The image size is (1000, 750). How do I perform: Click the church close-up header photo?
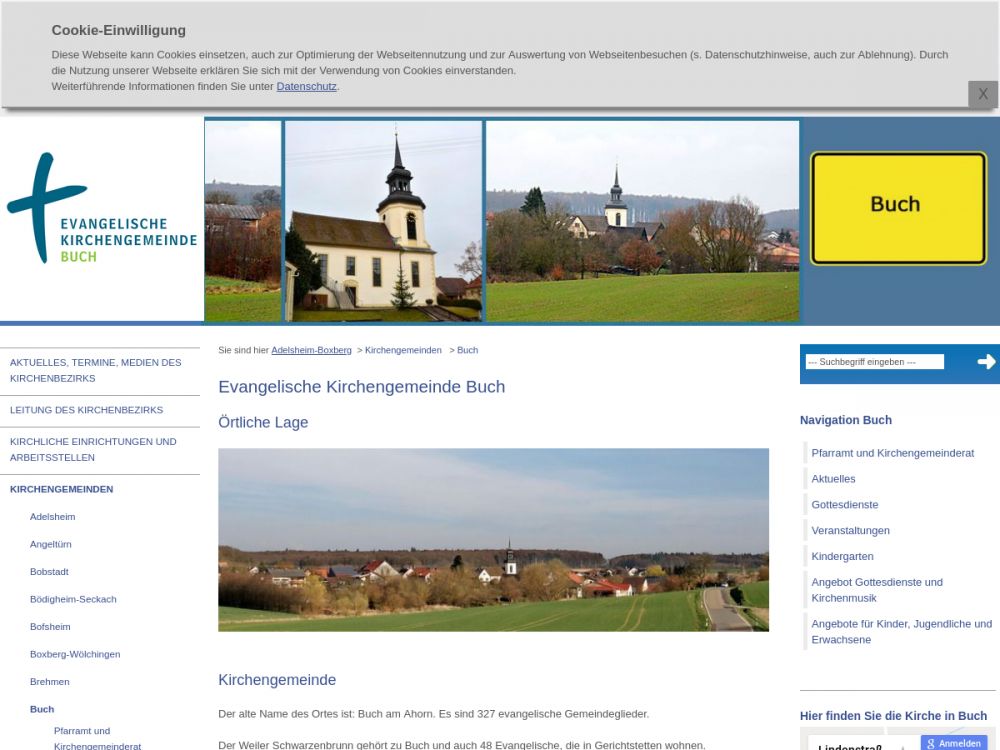[383, 221]
